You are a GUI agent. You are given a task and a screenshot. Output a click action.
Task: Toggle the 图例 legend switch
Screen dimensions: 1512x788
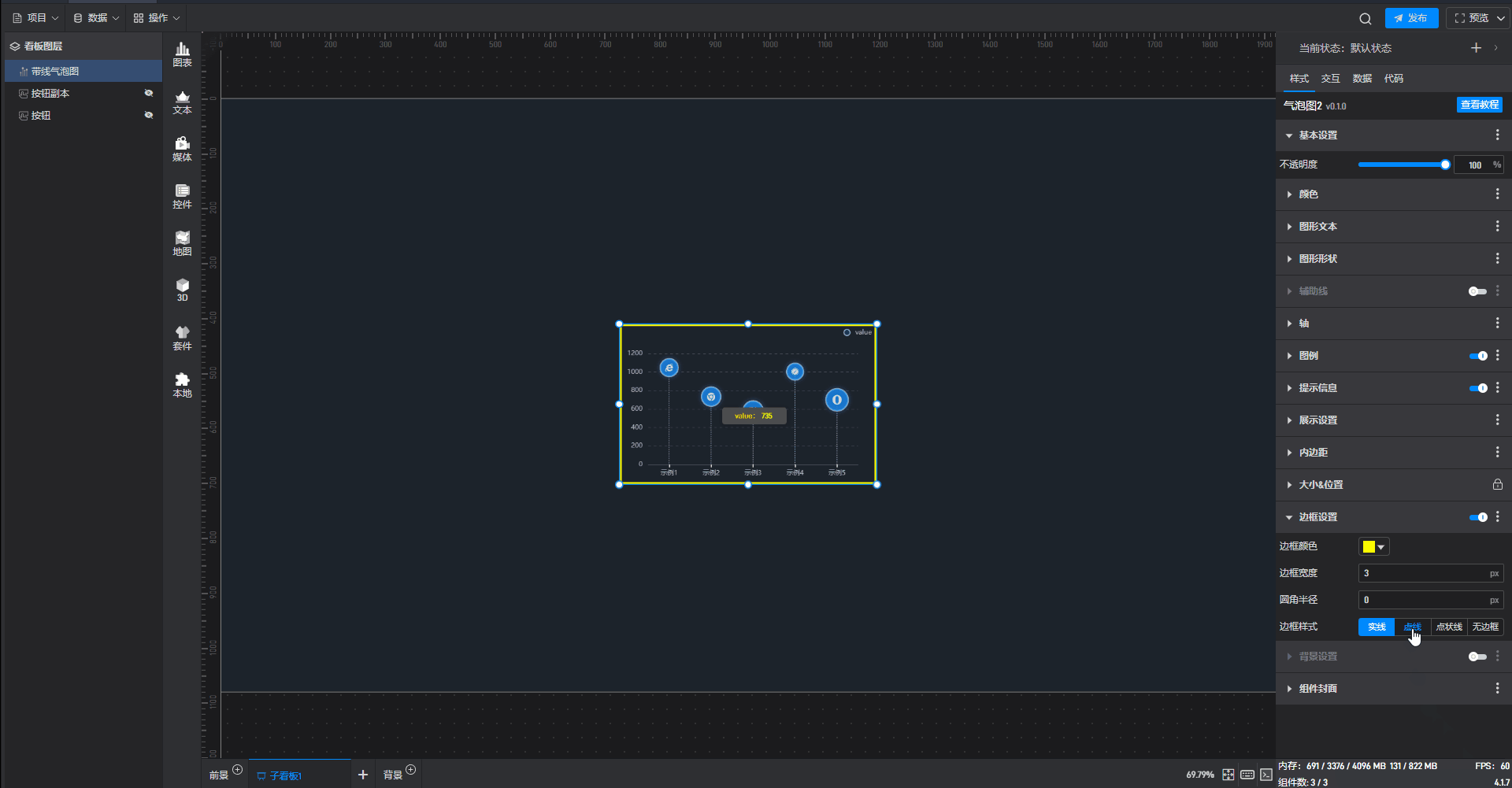[1477, 356]
